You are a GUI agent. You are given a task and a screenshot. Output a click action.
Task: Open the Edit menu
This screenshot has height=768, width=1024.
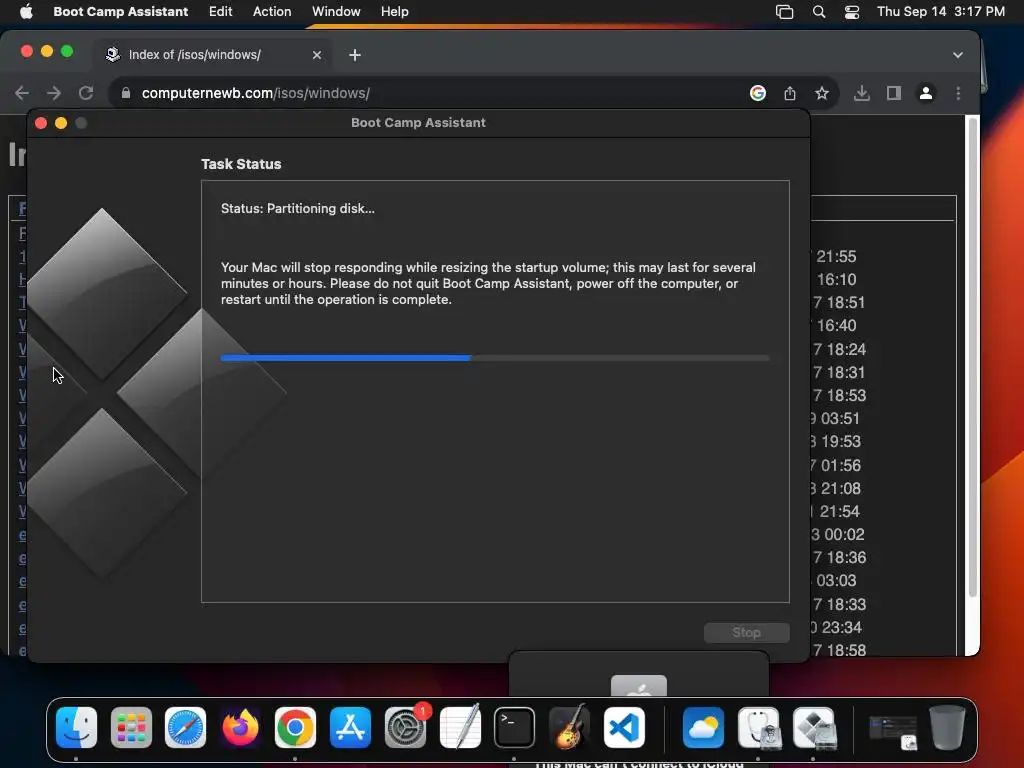click(x=220, y=11)
